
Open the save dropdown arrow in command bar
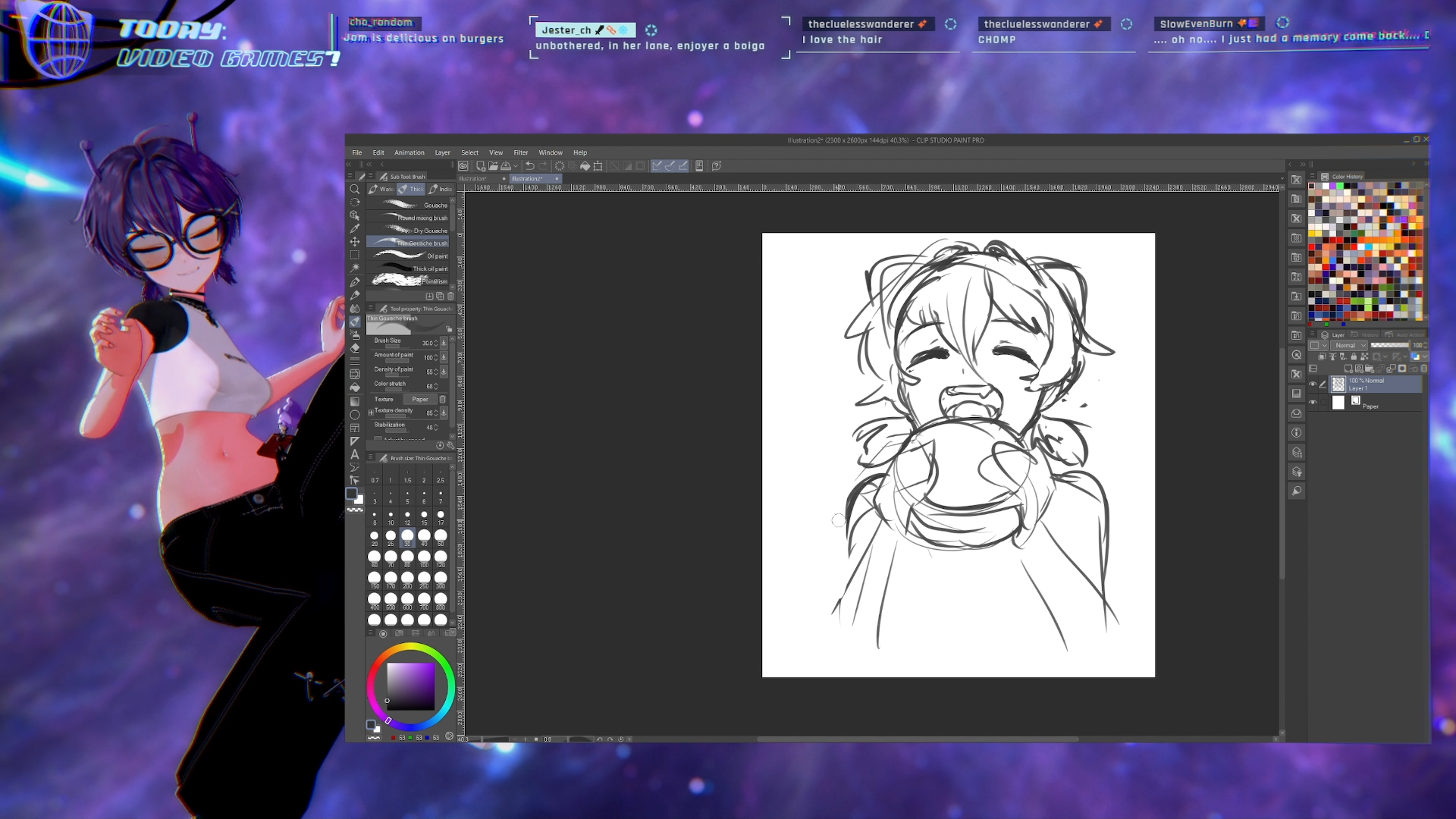point(516,166)
